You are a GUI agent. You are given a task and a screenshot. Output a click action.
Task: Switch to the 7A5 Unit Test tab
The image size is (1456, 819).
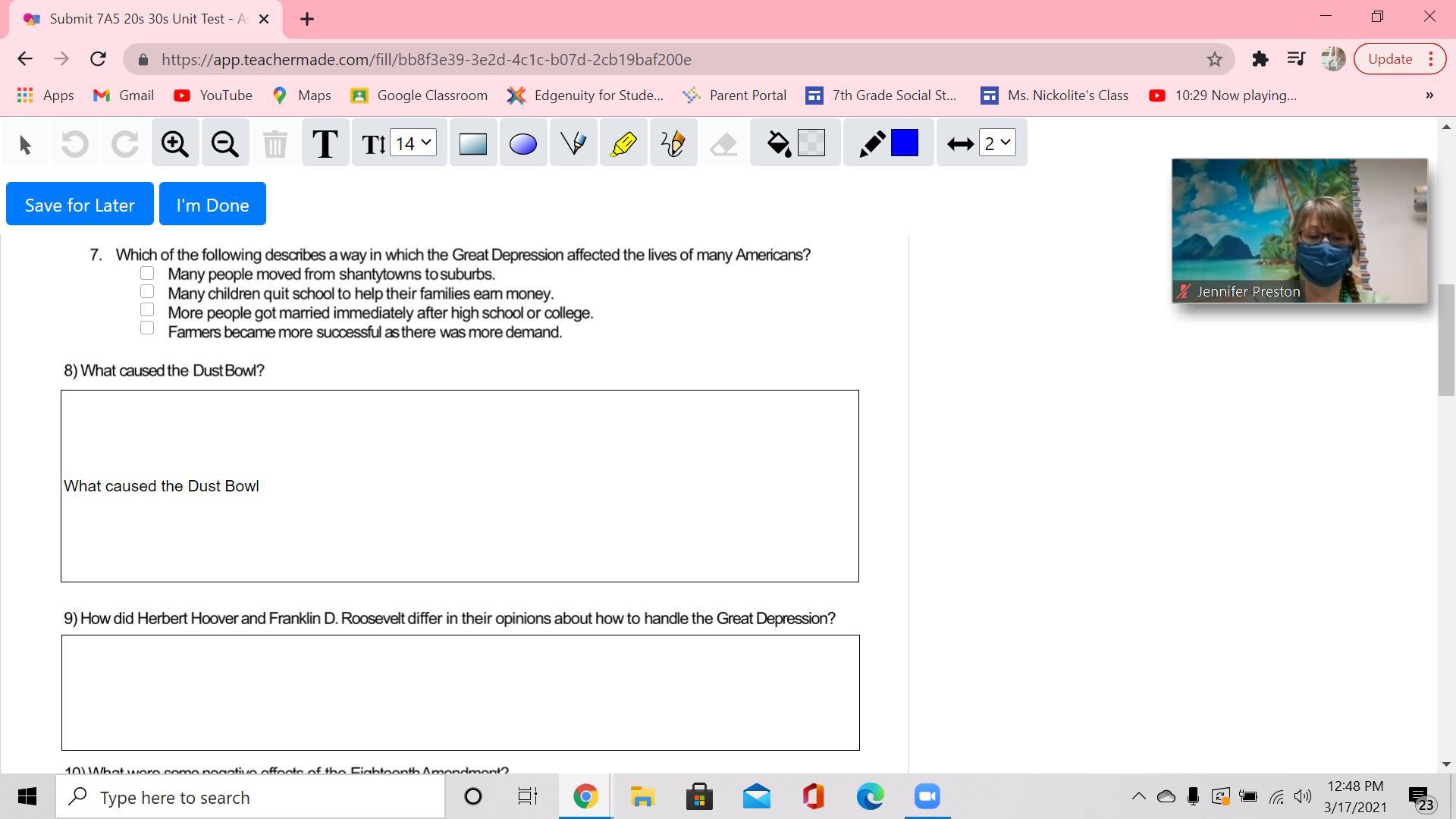[144, 19]
